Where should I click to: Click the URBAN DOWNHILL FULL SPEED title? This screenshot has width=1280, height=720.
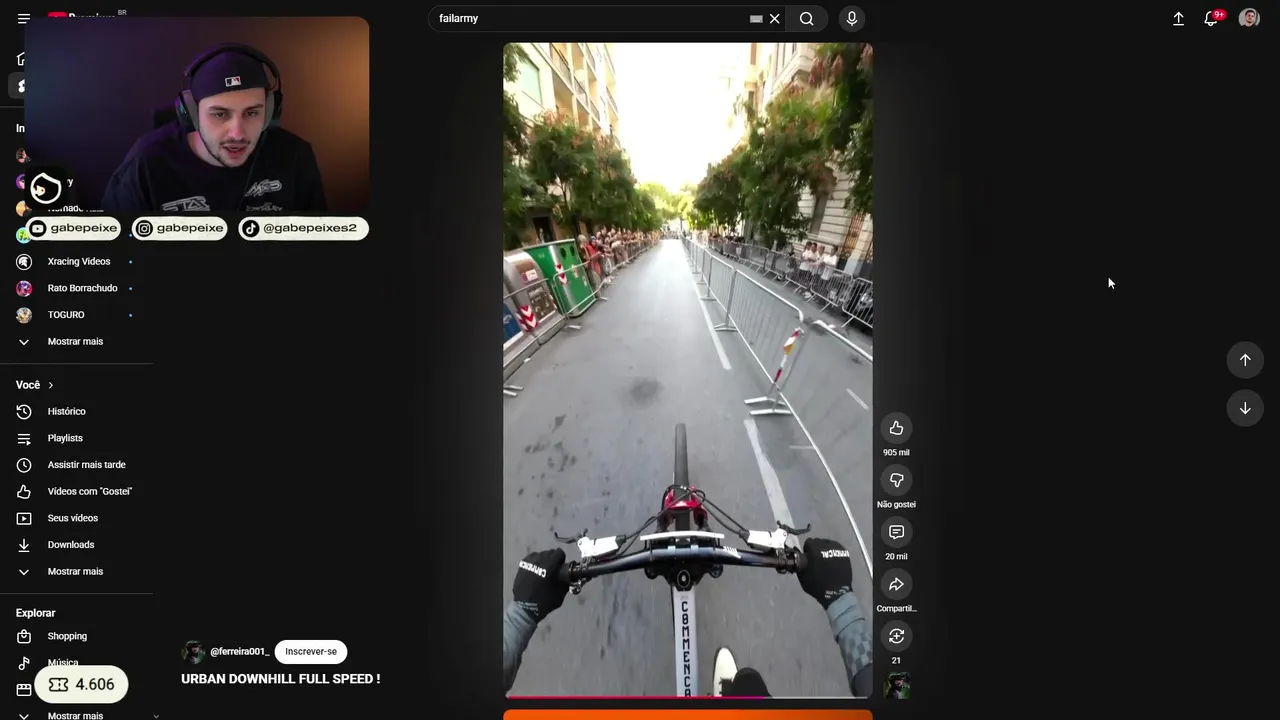(x=280, y=679)
